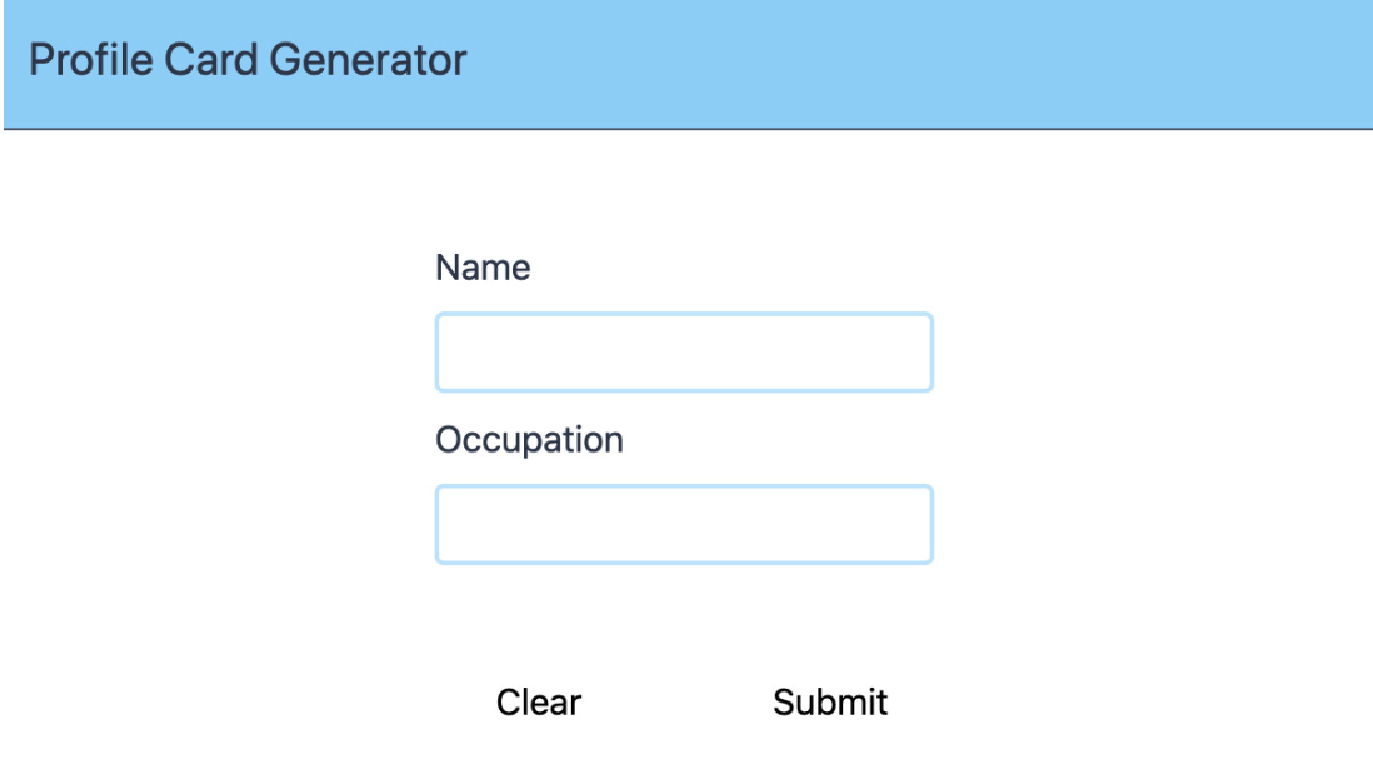Choose Submit next to the Clear button
Image resolution: width=1373 pixels, height=758 pixels.
[830, 702]
